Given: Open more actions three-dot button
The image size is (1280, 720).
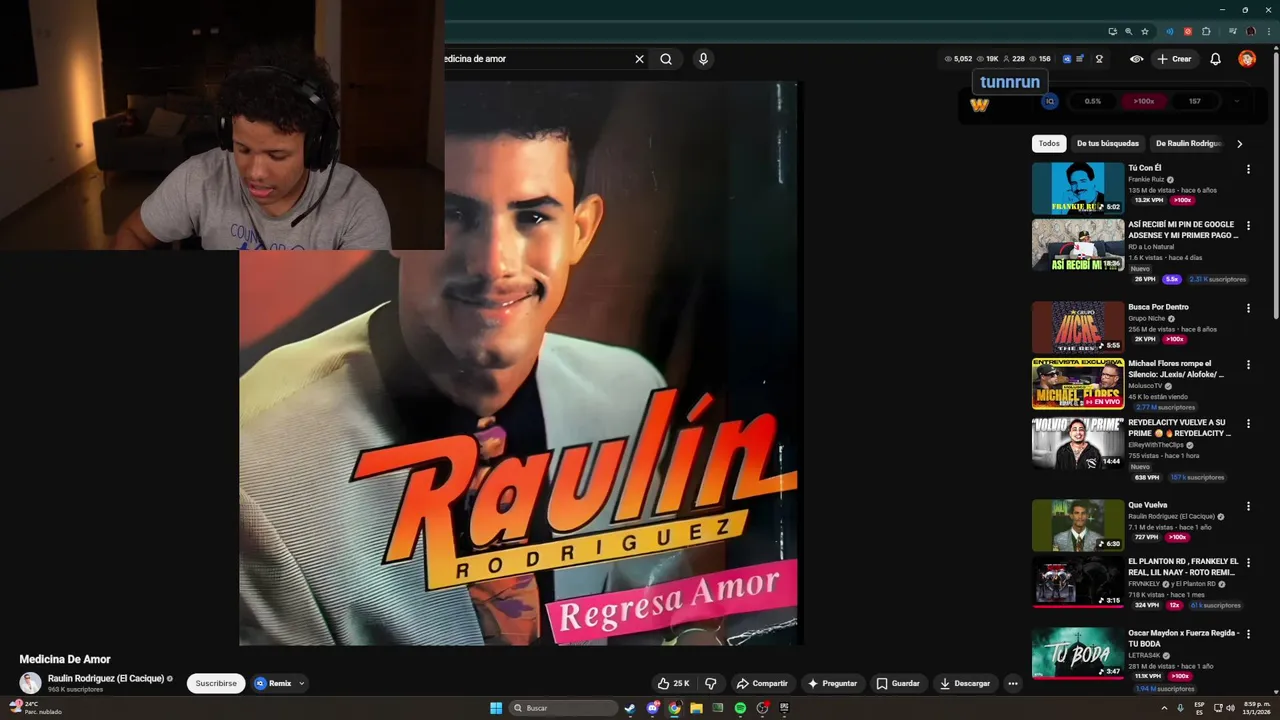Looking at the screenshot, I should pos(1013,683).
